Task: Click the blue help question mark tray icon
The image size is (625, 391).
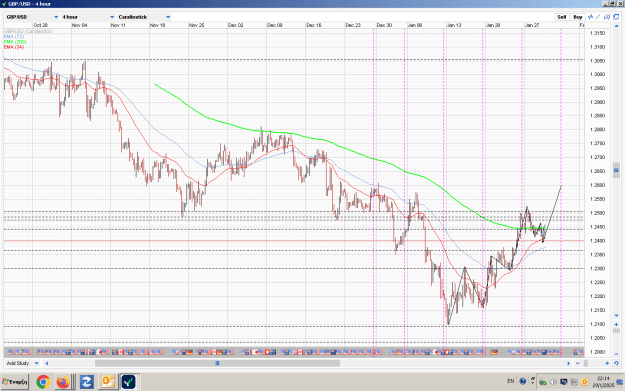Action: [523, 381]
